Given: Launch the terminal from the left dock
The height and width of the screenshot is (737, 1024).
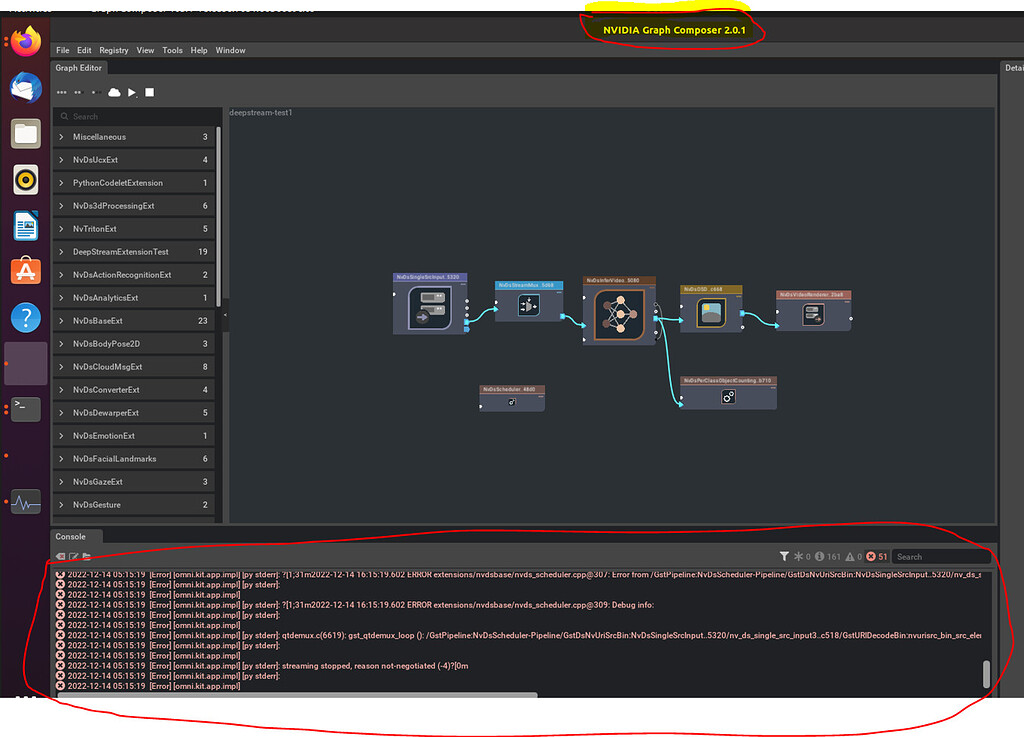Looking at the screenshot, I should point(25,408).
